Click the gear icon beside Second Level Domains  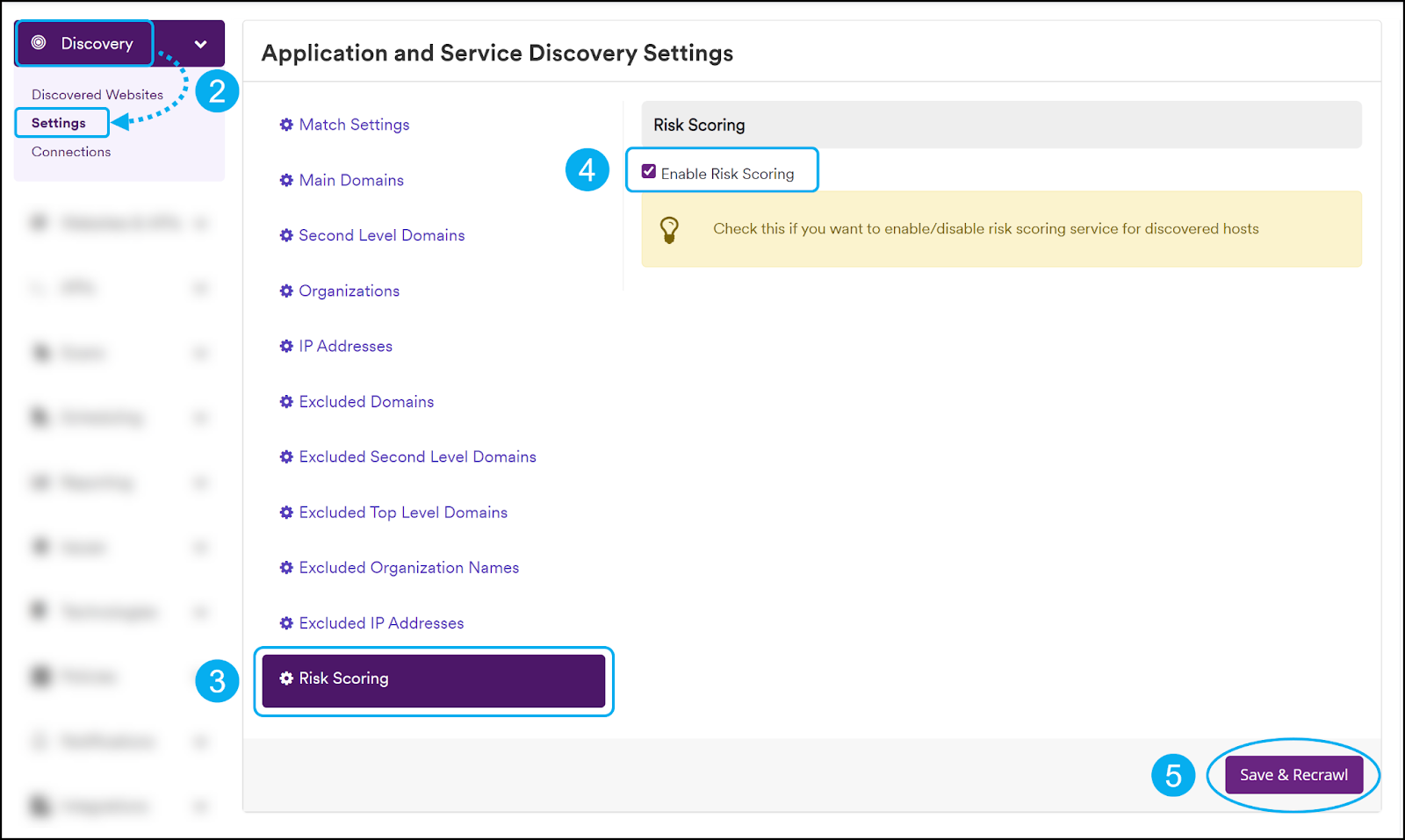coord(286,235)
